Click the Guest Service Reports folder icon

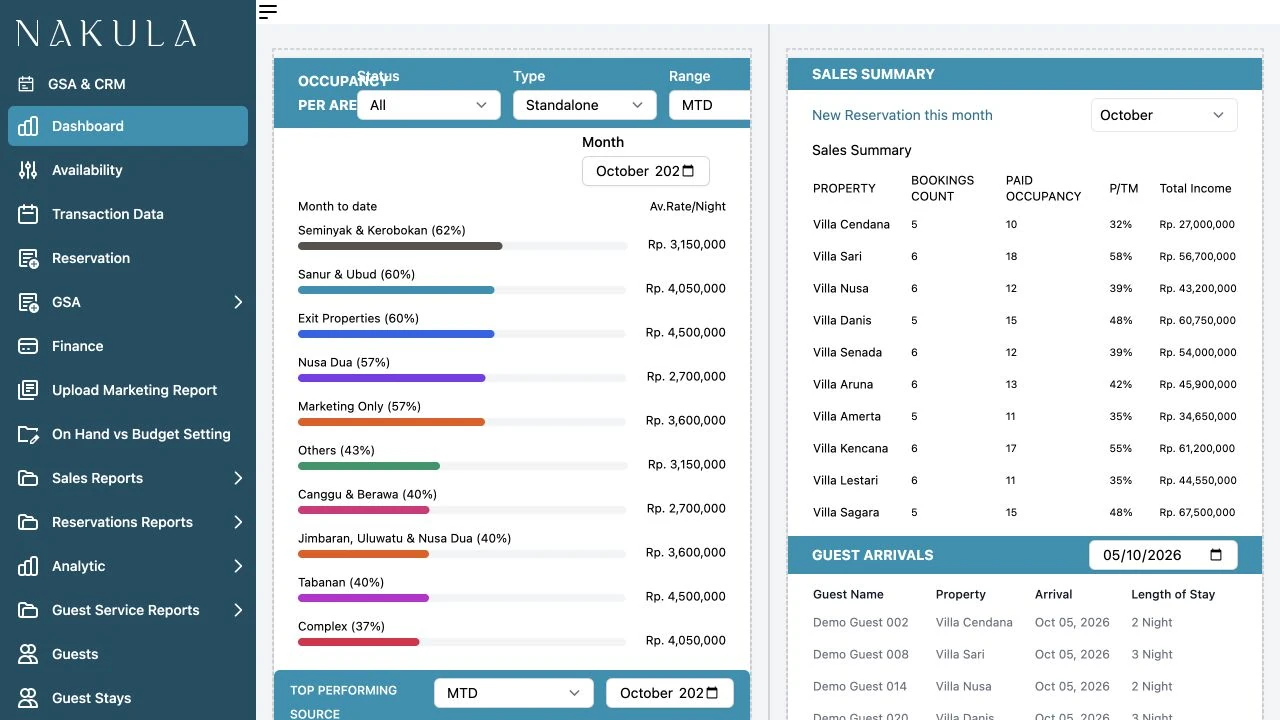28,610
